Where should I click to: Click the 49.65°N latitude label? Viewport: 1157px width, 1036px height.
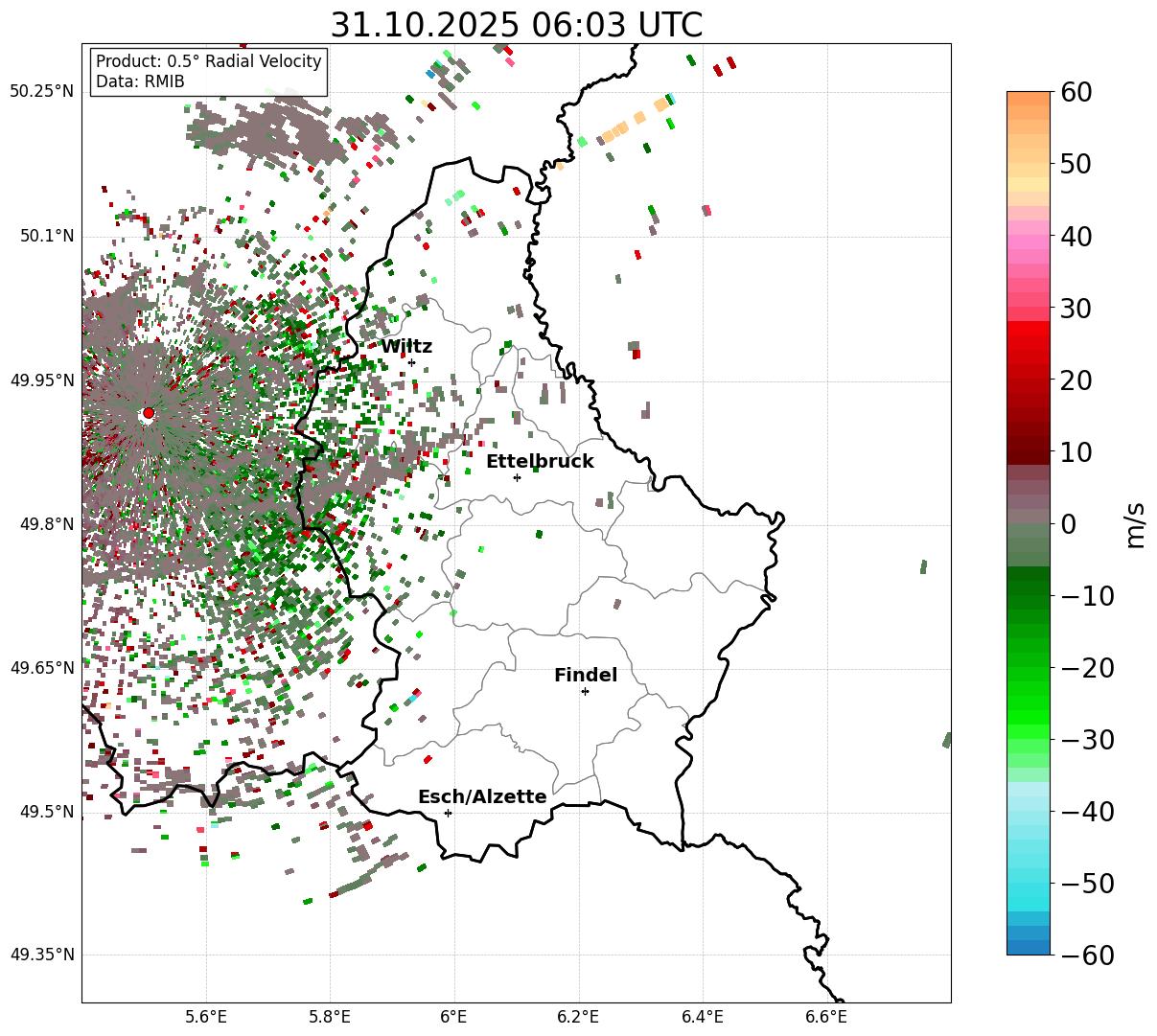tap(41, 668)
